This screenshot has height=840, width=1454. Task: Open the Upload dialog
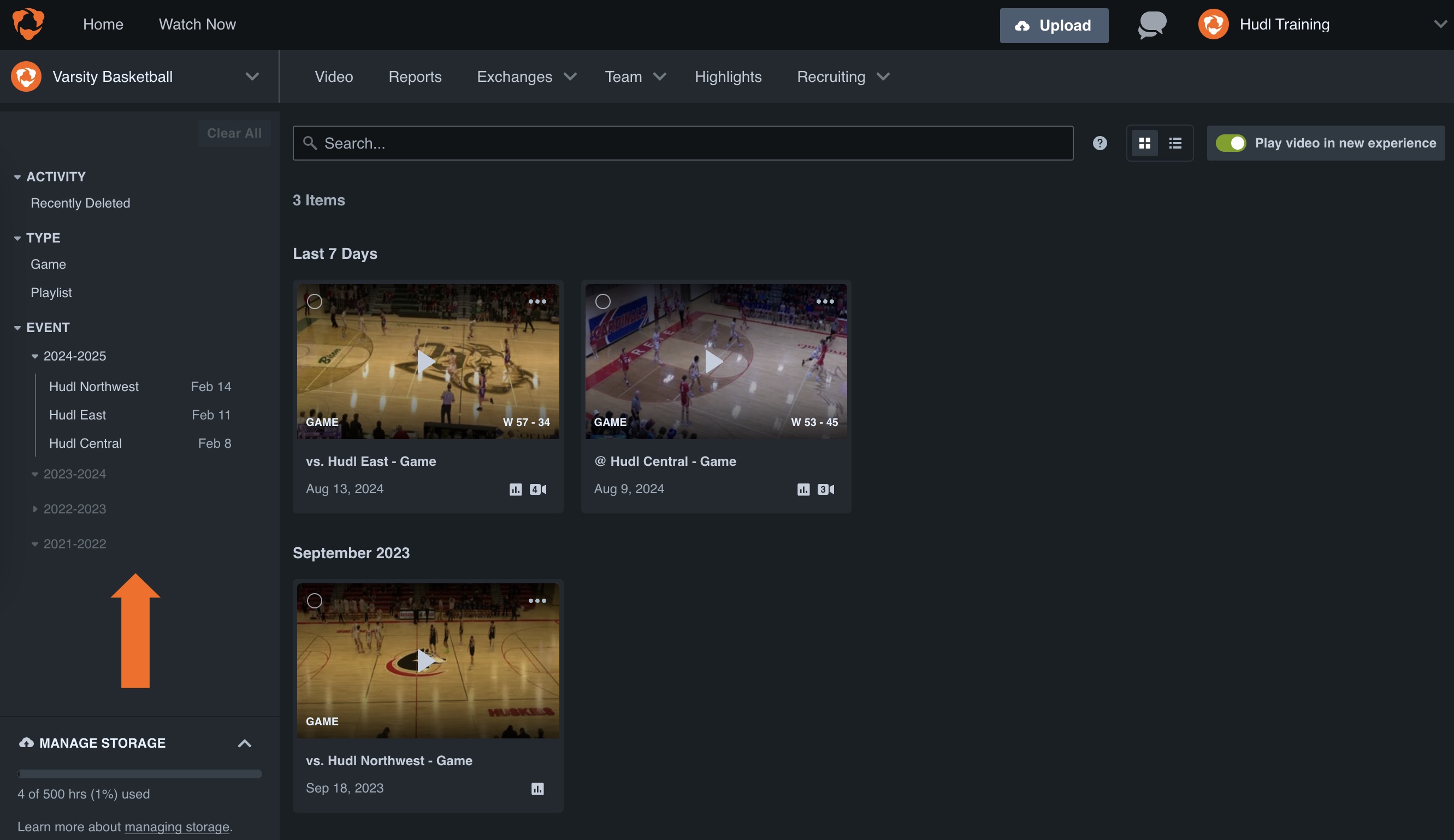click(x=1054, y=25)
